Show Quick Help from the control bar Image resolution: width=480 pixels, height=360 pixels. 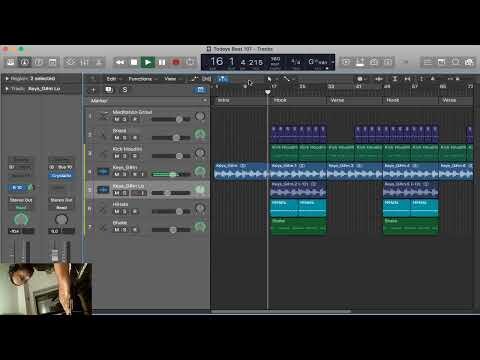pyautogui.click(x=39, y=62)
